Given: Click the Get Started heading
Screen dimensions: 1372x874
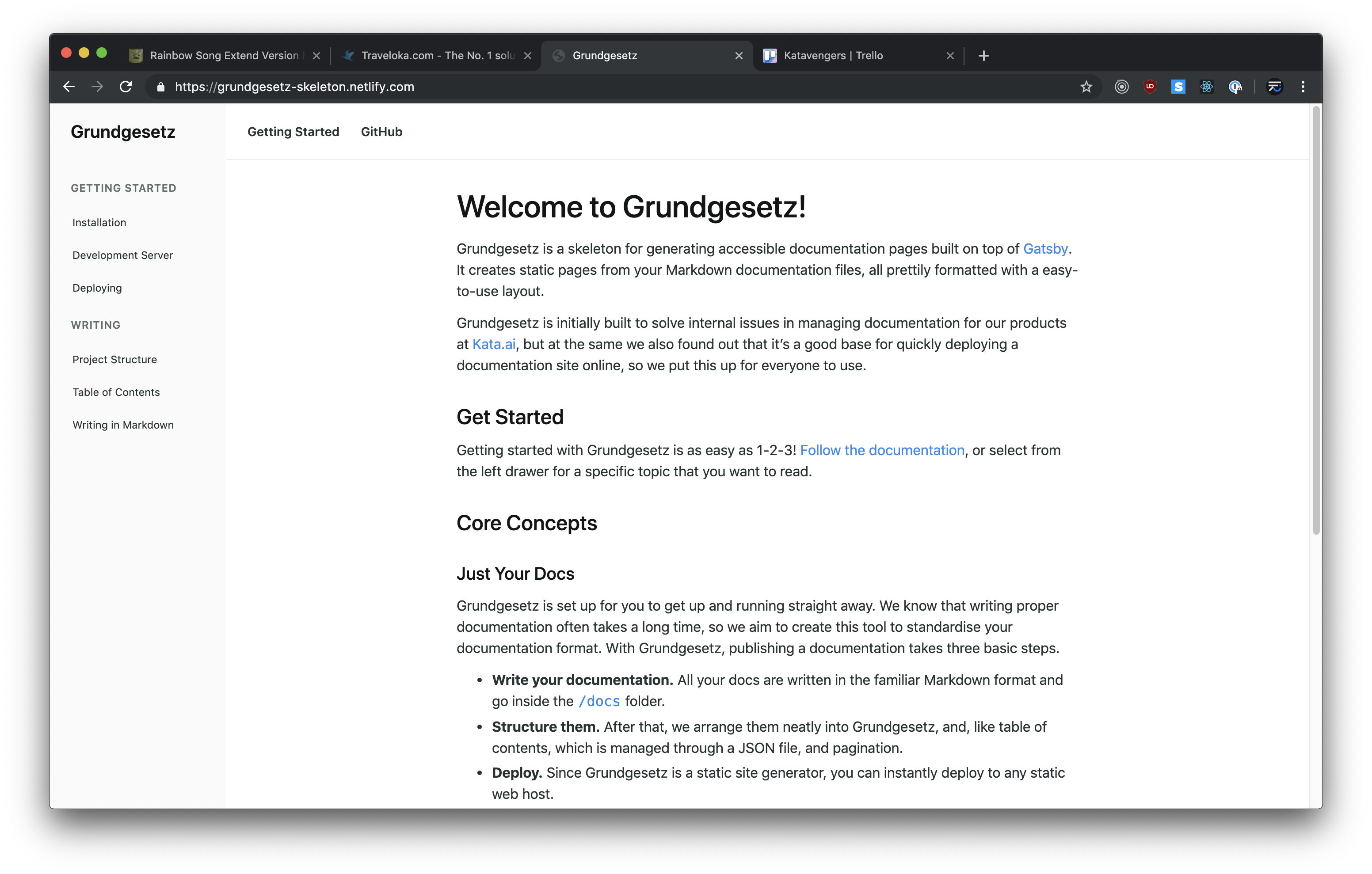Looking at the screenshot, I should (510, 417).
